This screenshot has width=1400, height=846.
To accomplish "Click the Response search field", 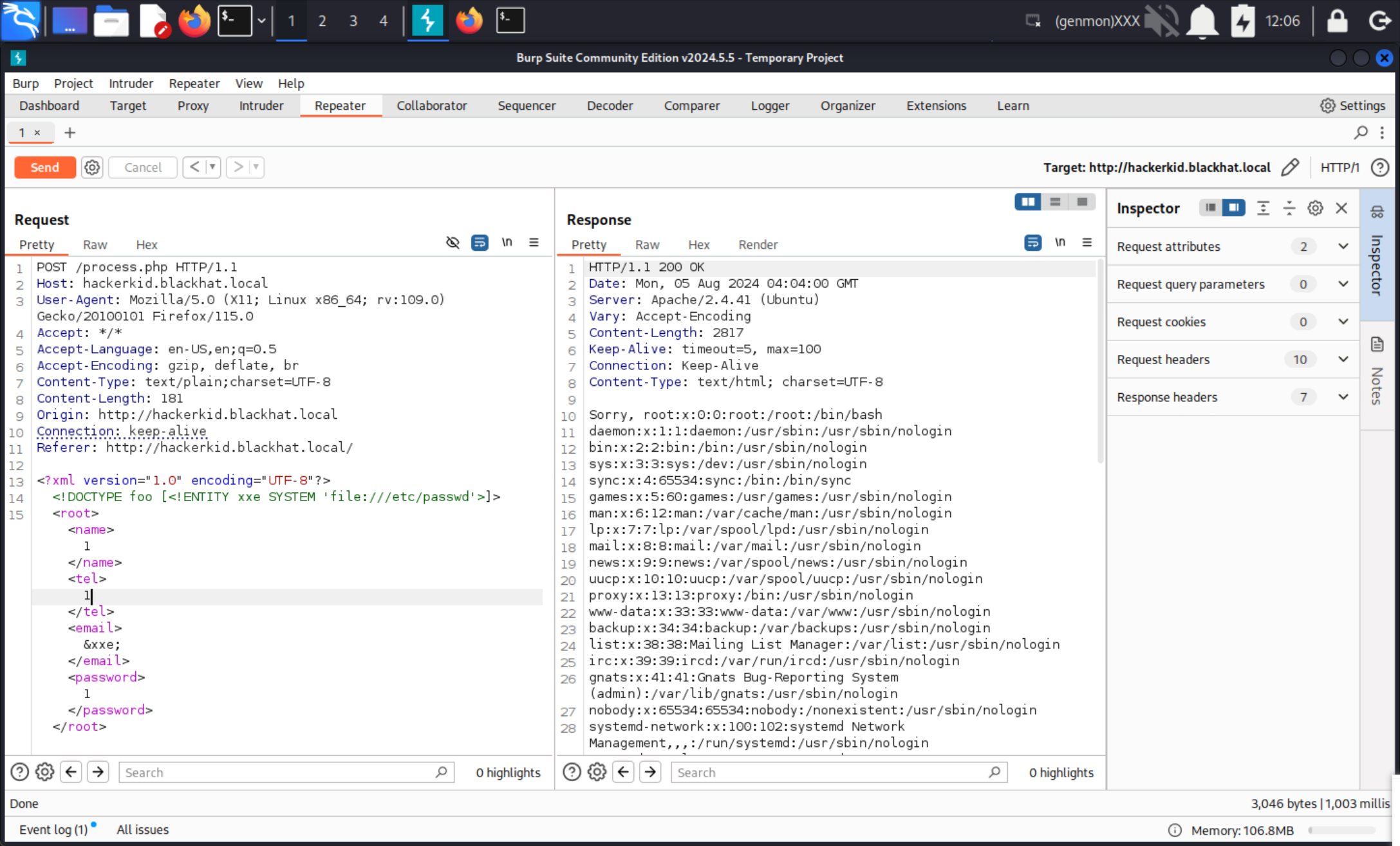I will [839, 772].
